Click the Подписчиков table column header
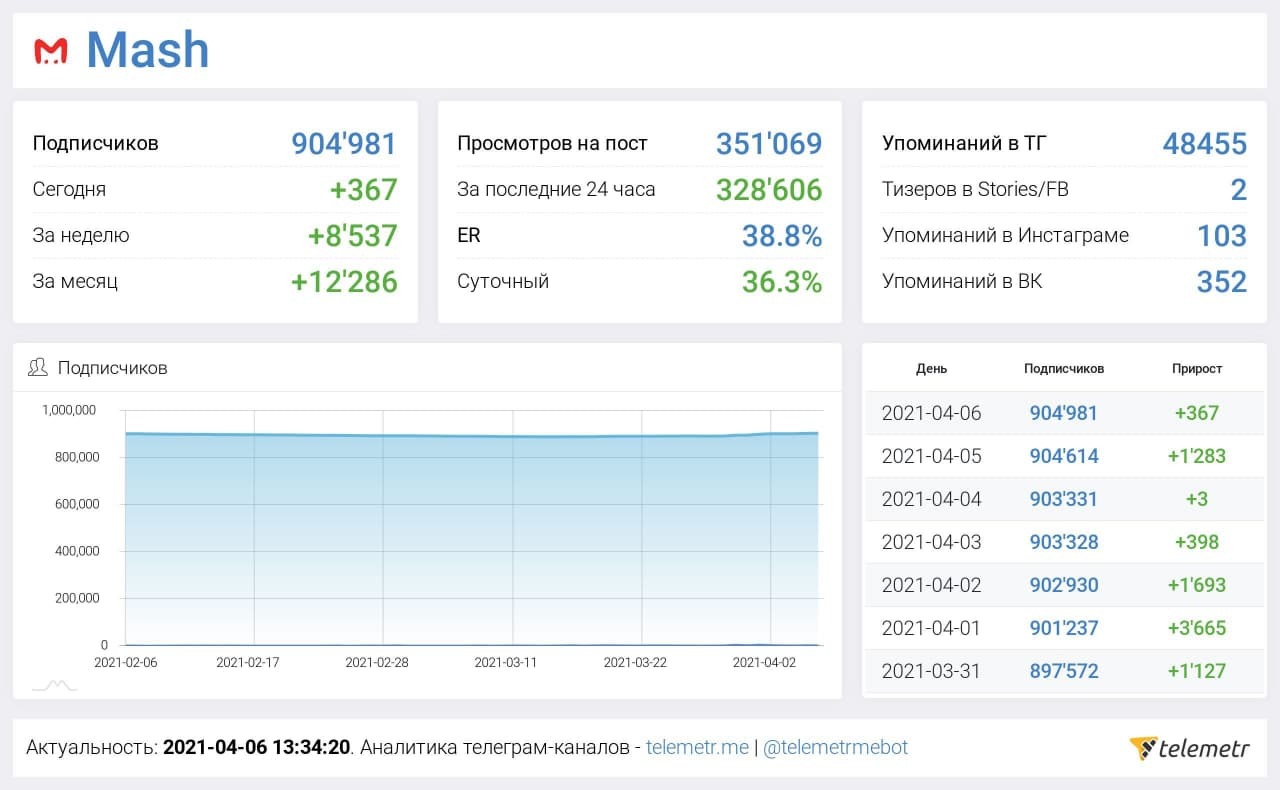This screenshot has height=790, width=1280. coord(1064,369)
